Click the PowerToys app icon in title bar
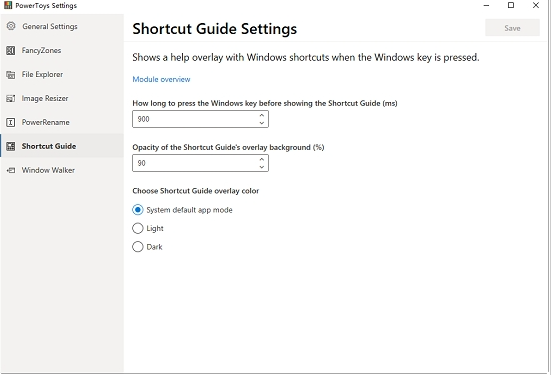552x375 pixels. pos(8,5)
